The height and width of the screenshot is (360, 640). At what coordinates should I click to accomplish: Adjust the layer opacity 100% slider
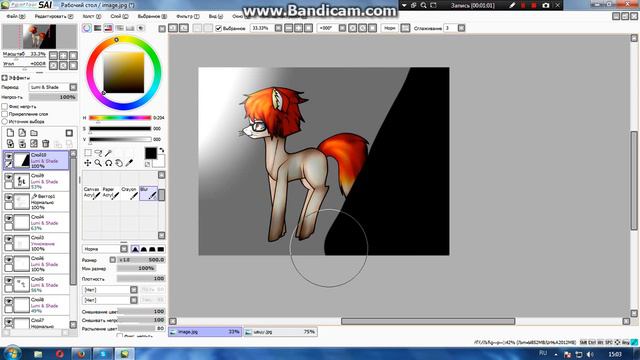[53, 97]
